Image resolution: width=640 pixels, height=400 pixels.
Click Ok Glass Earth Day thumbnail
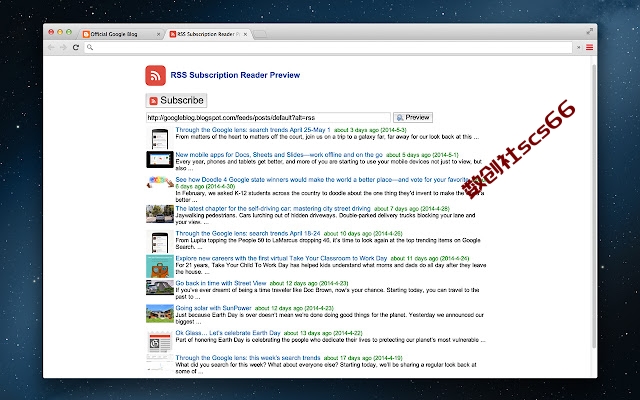pyautogui.click(x=160, y=342)
